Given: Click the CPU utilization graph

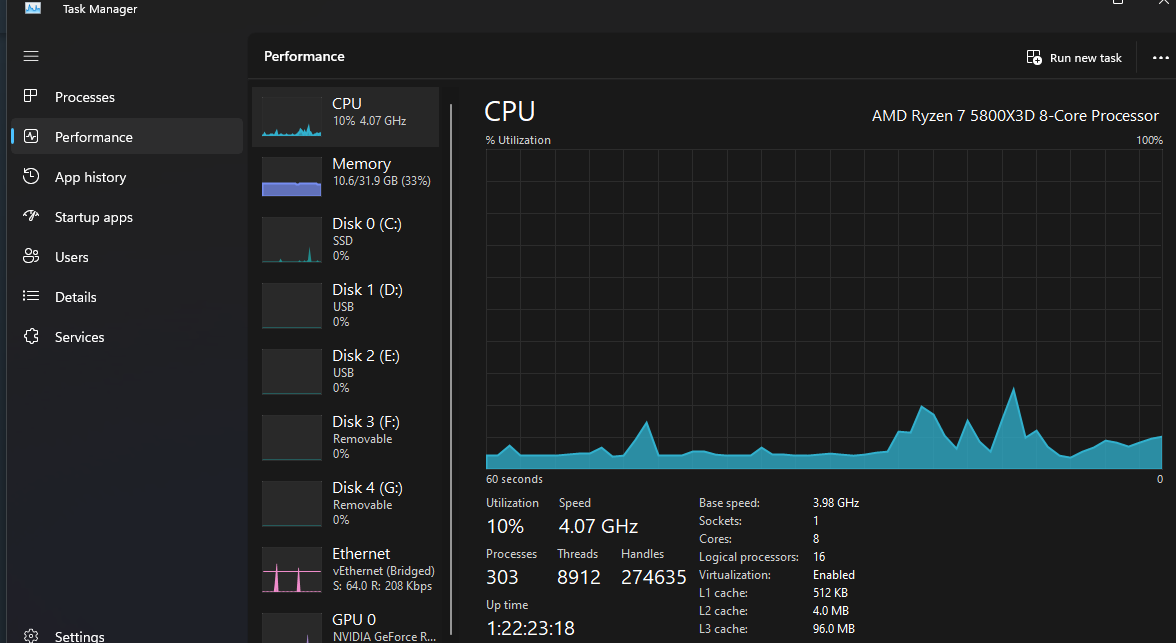Looking at the screenshot, I should pyautogui.click(x=824, y=309).
